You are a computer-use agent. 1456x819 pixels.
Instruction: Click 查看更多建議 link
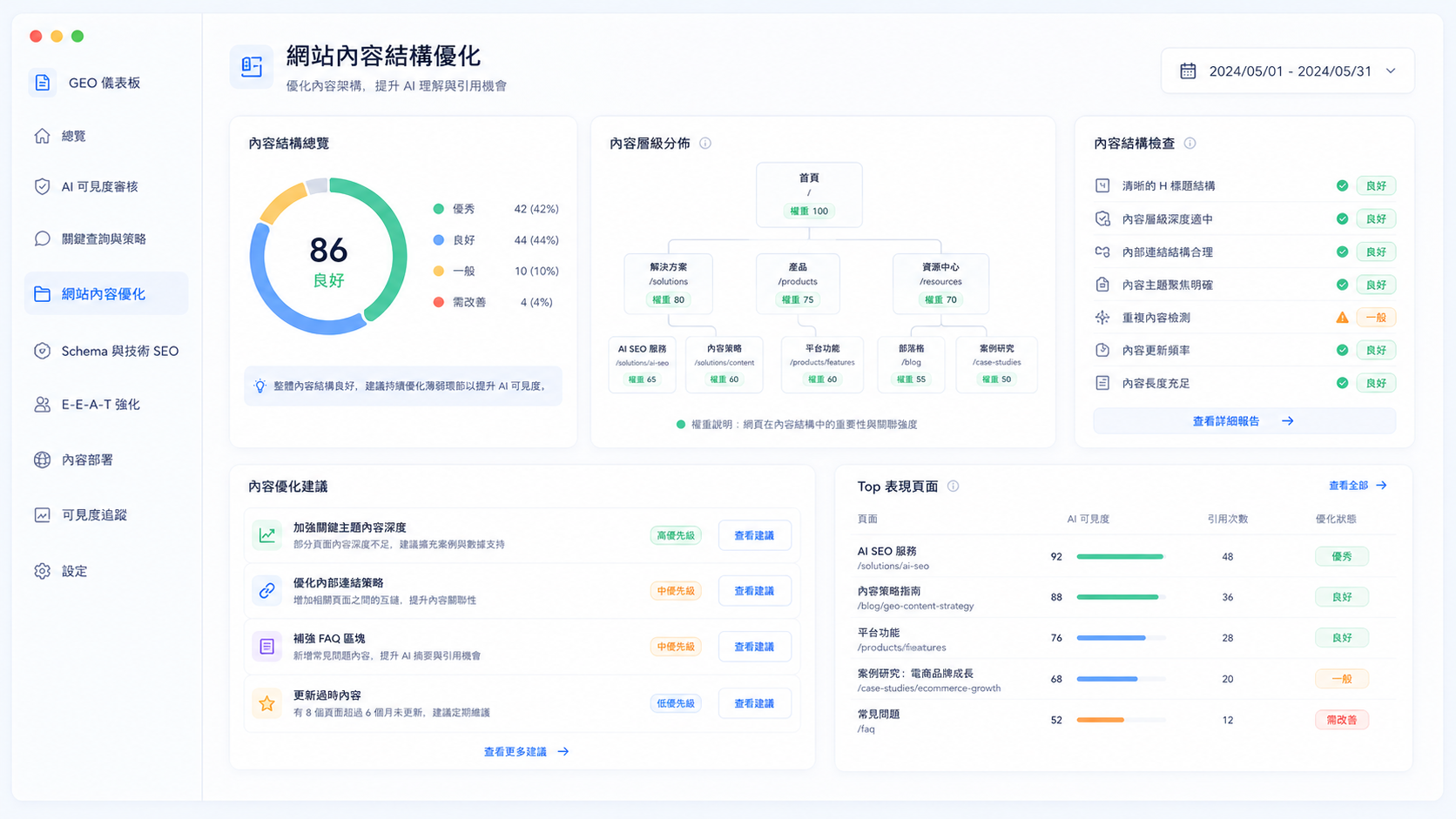[526, 752]
